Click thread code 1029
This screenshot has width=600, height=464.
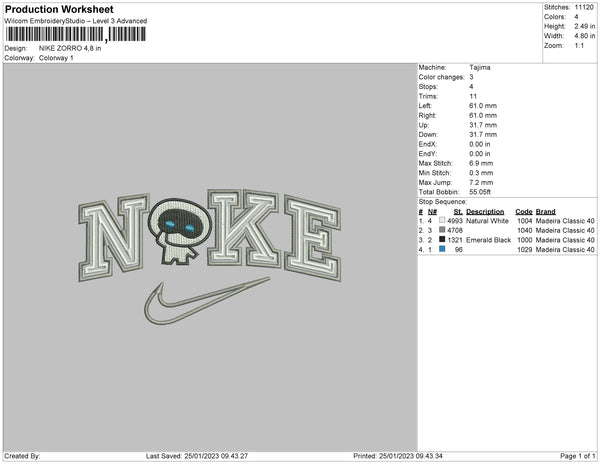tap(525, 250)
